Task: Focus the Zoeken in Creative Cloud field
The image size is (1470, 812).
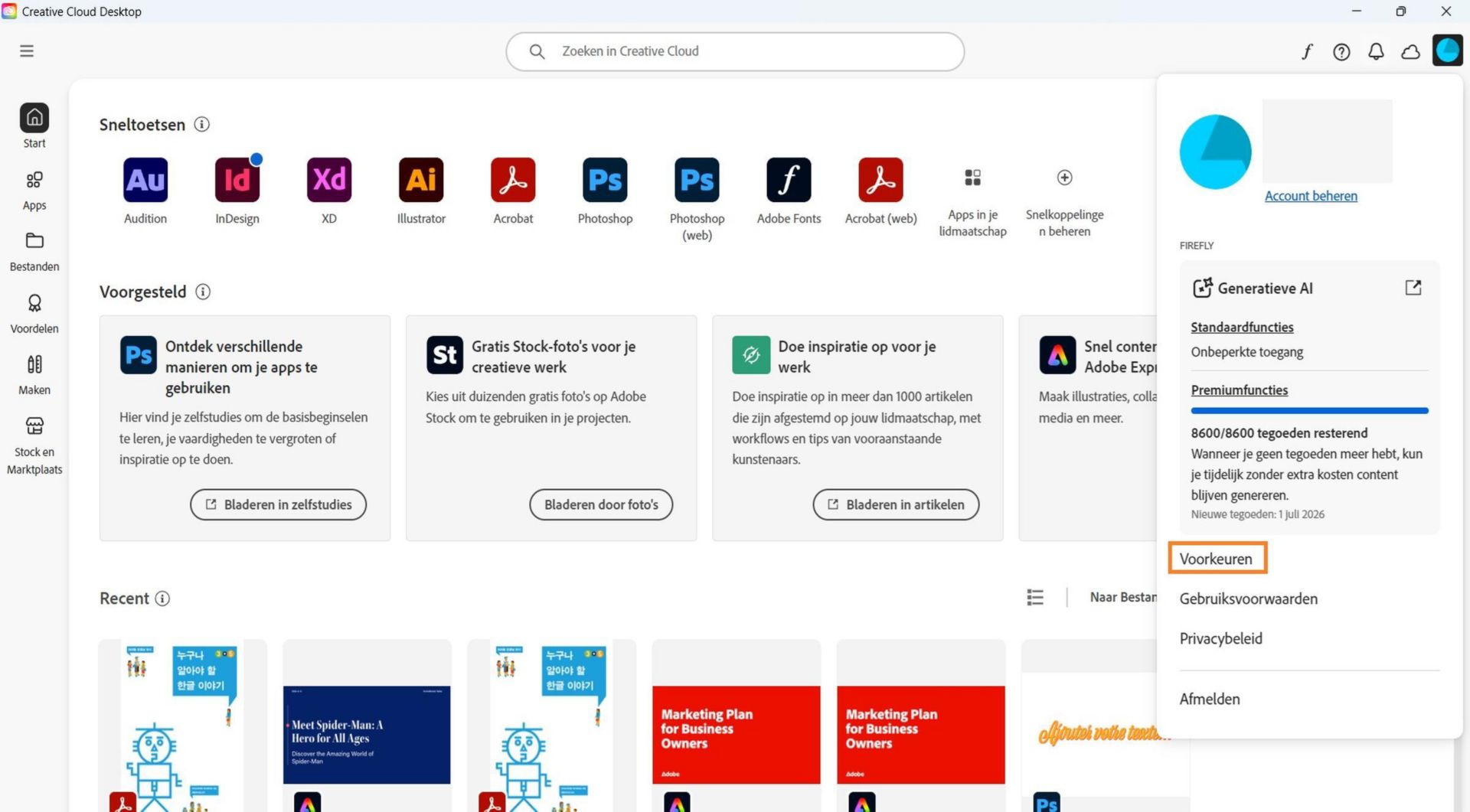Action: point(735,51)
